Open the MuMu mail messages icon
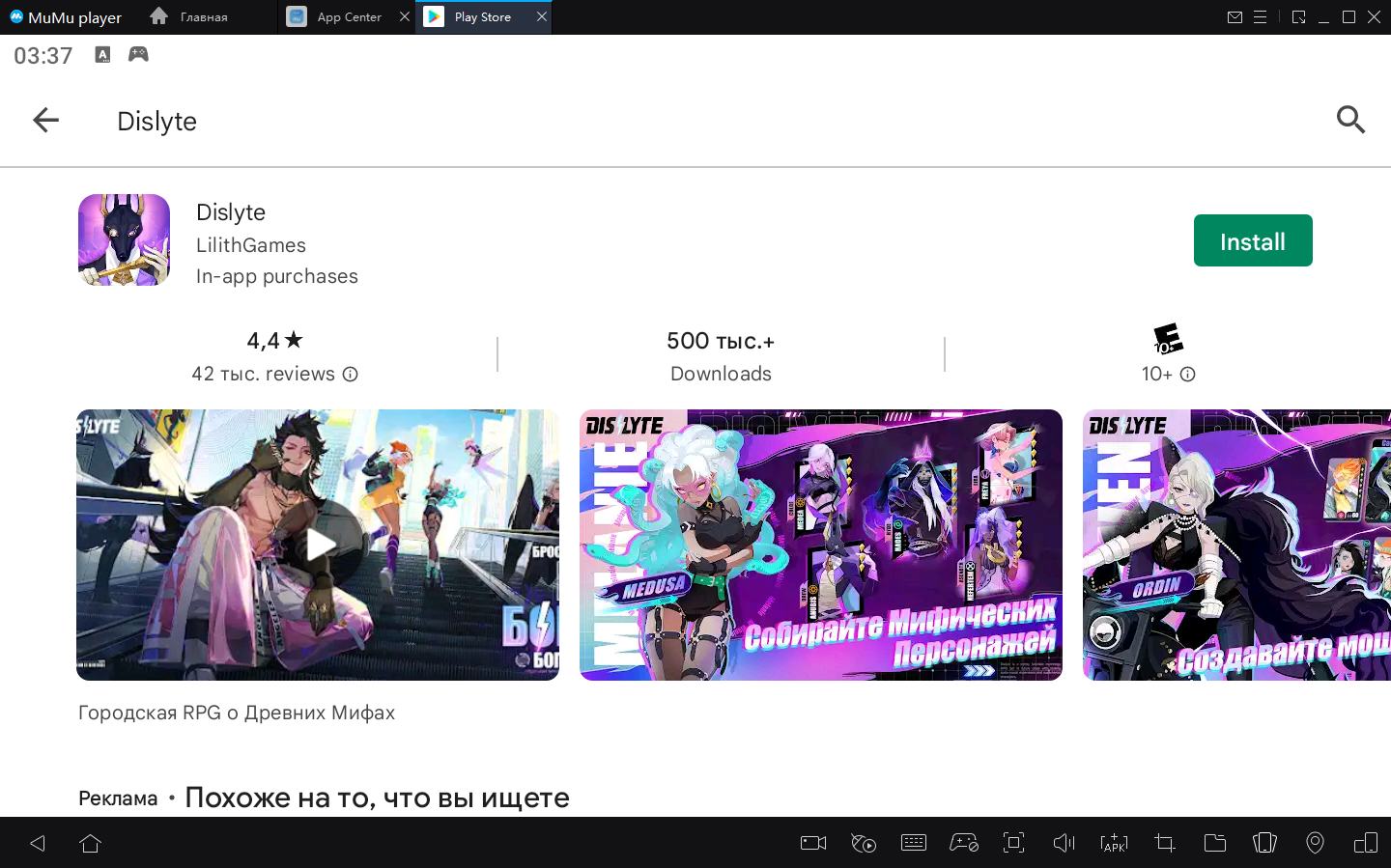1391x868 pixels. 1235,17
